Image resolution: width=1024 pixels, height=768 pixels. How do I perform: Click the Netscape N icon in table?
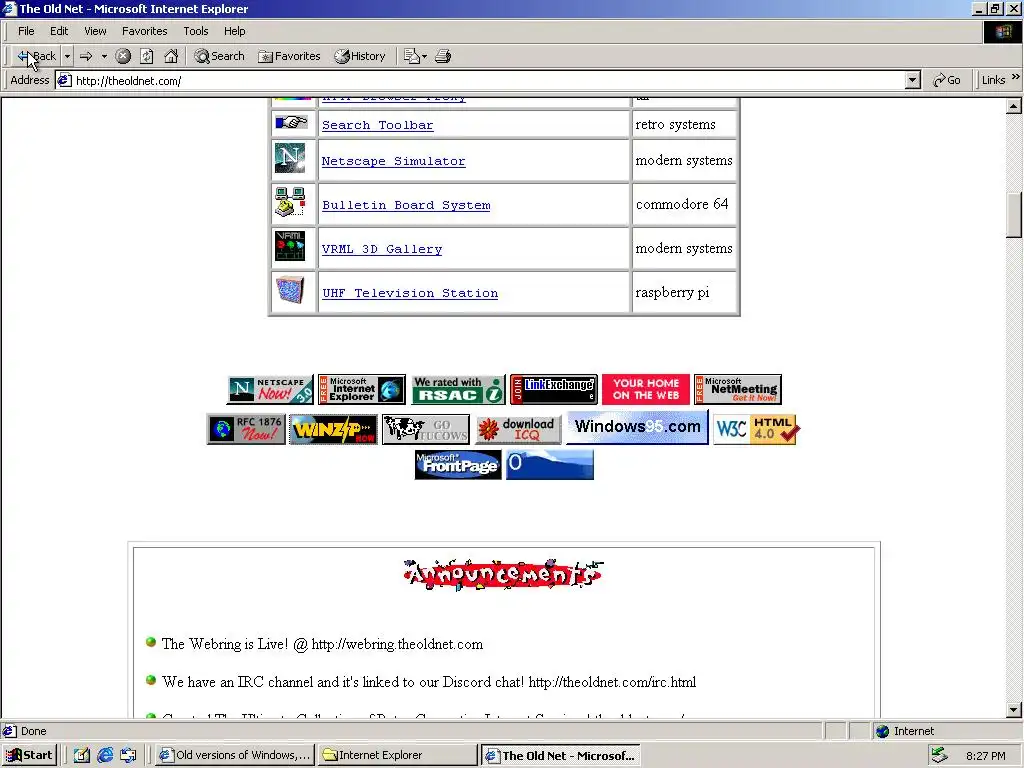[x=289, y=157]
